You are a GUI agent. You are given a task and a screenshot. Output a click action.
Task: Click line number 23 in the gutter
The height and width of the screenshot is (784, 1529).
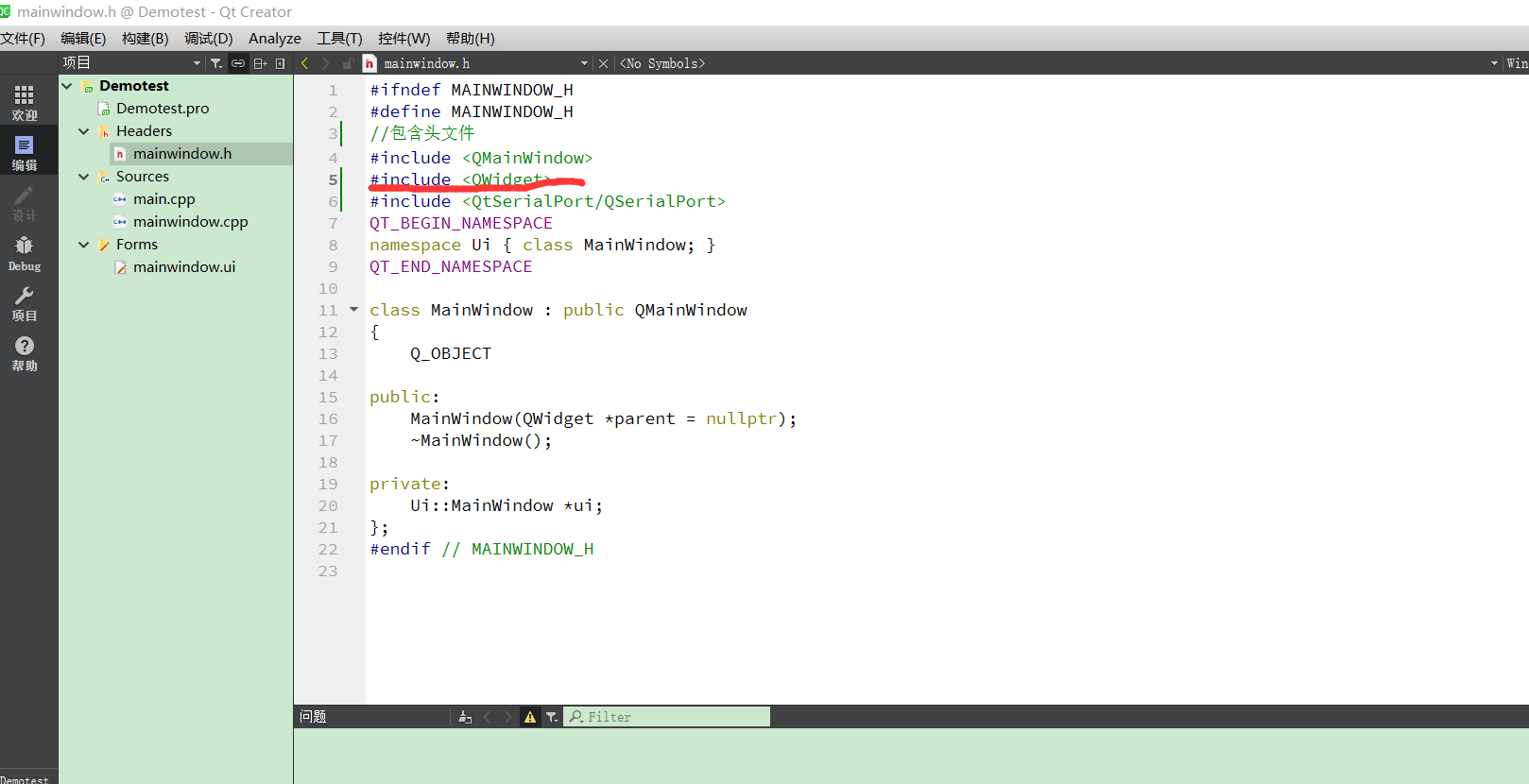coord(328,571)
